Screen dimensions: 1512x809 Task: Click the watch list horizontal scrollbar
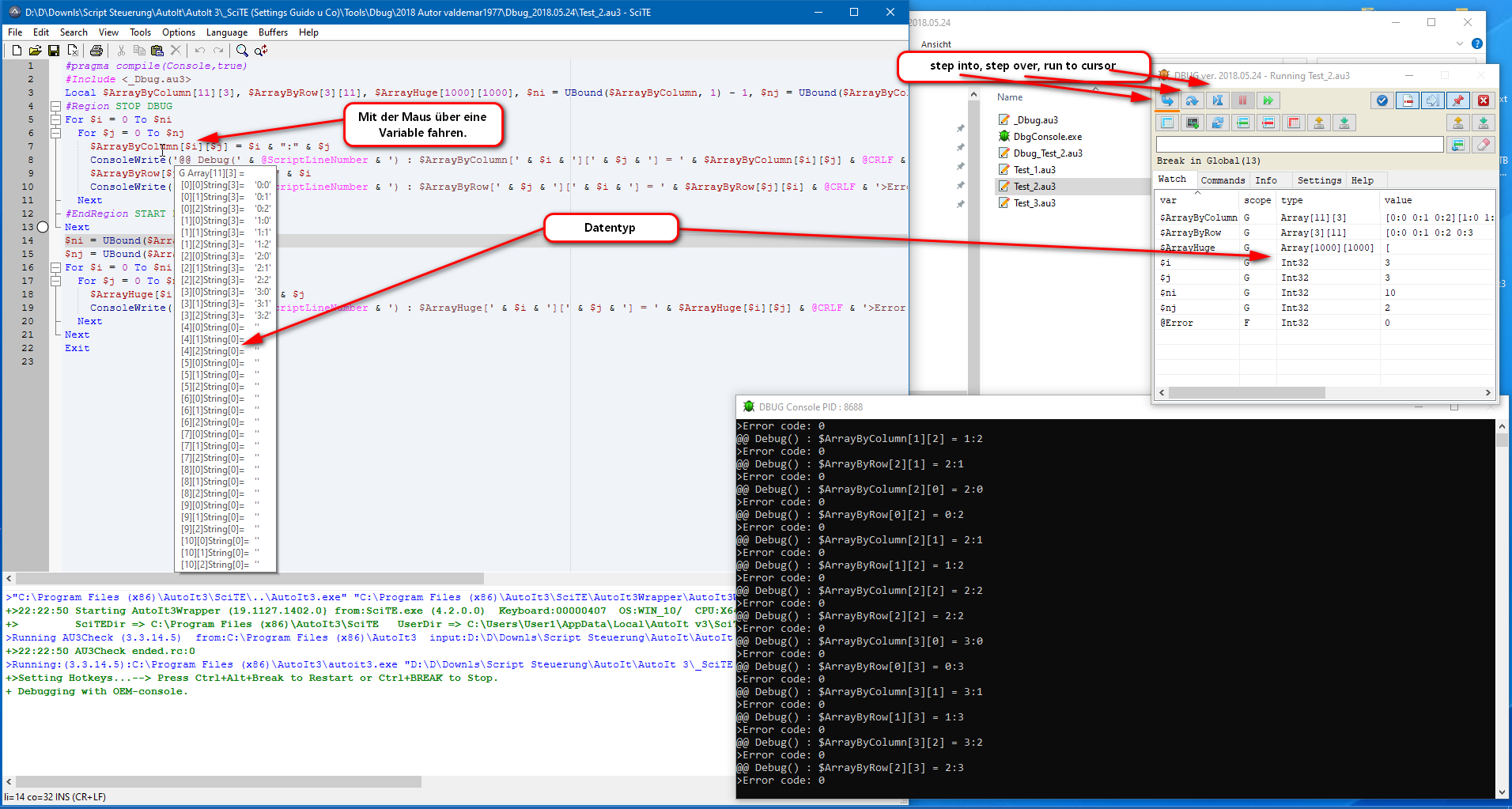[1325, 393]
